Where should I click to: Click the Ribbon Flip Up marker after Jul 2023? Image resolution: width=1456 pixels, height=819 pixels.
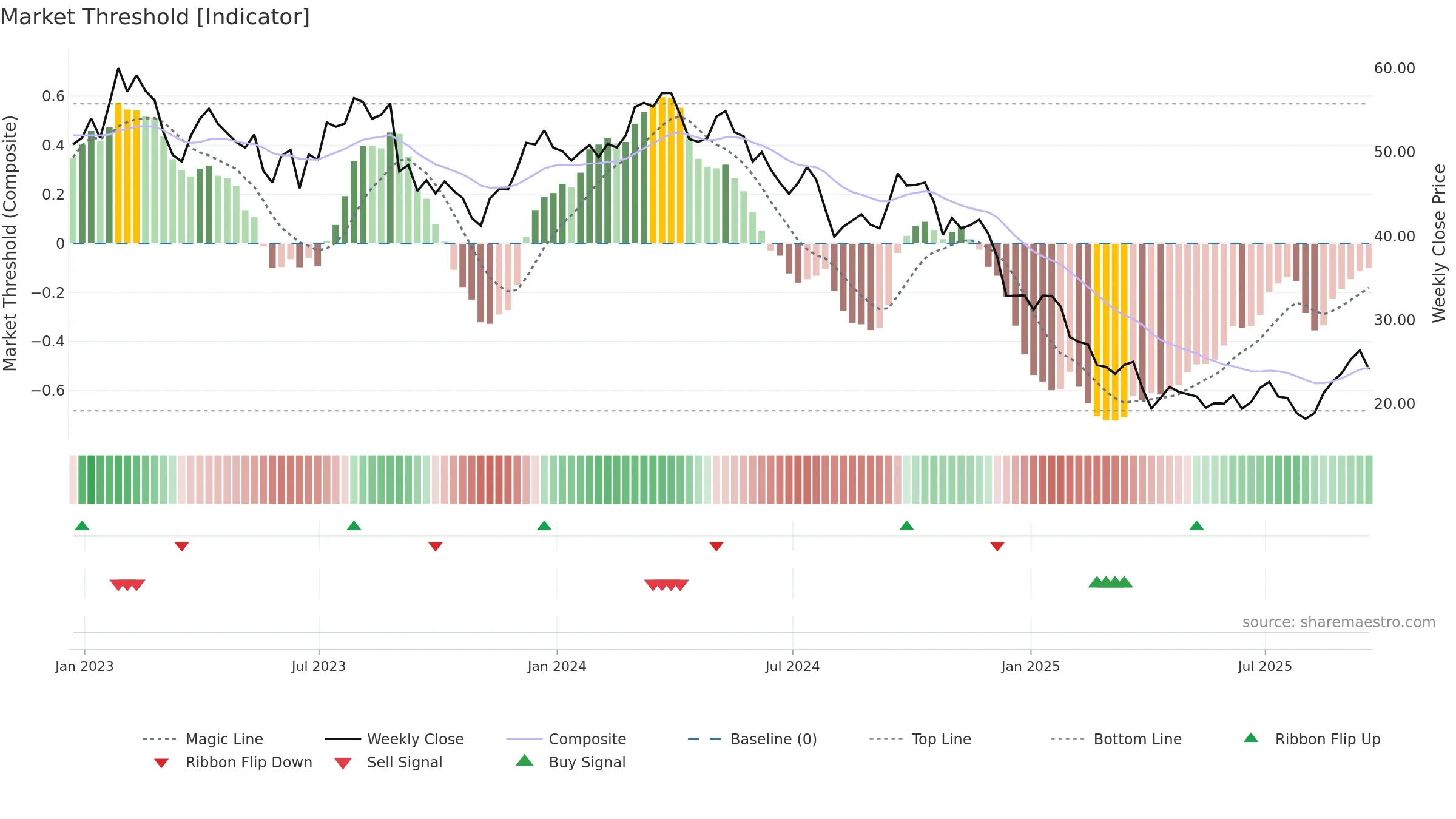pyautogui.click(x=354, y=525)
